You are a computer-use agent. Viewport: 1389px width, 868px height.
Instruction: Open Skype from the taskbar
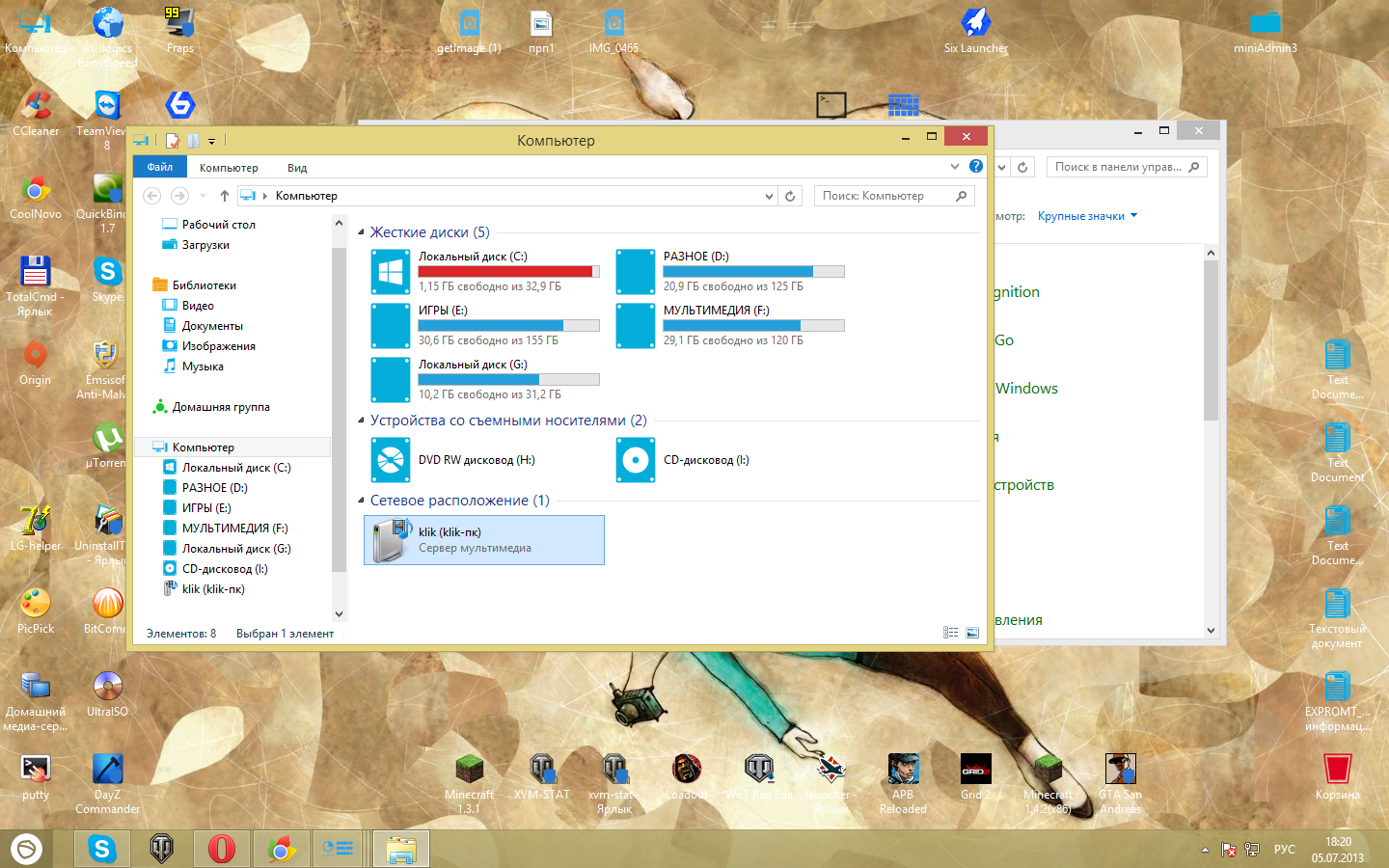[x=101, y=849]
